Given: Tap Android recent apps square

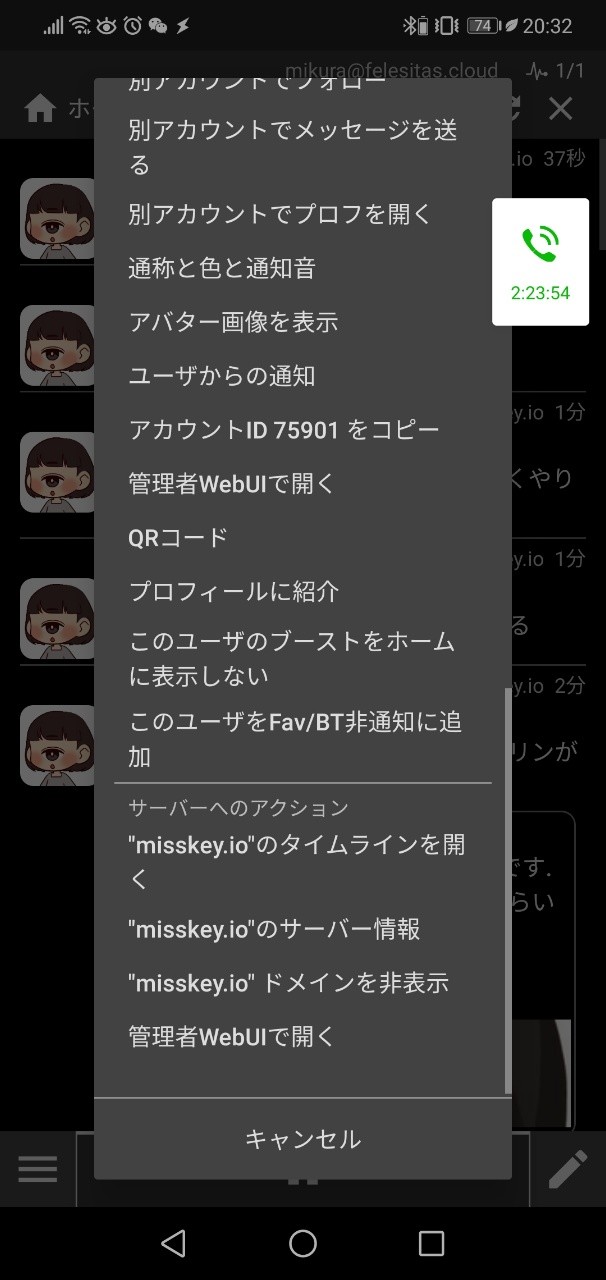Looking at the screenshot, I should [431, 1243].
